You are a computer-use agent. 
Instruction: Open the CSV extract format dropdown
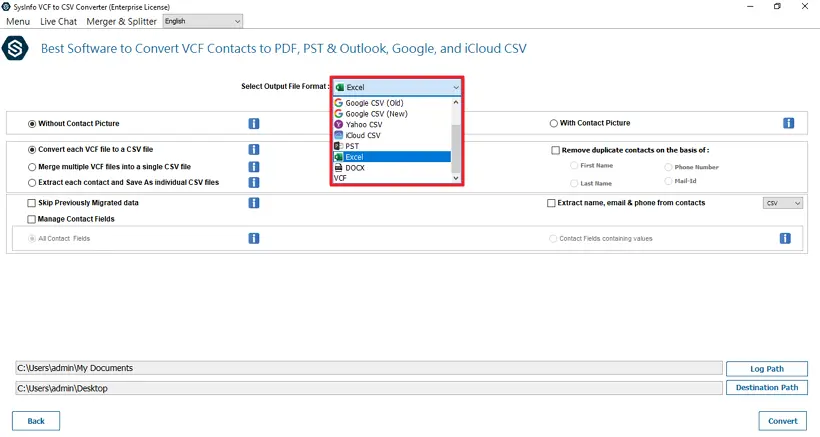tap(782, 203)
